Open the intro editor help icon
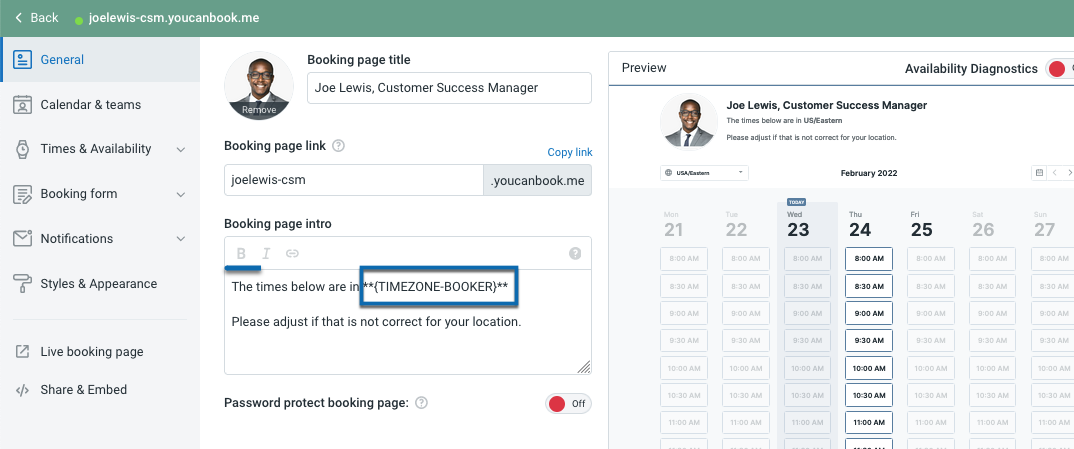Screen dimensions: 1074x449 [575, 254]
